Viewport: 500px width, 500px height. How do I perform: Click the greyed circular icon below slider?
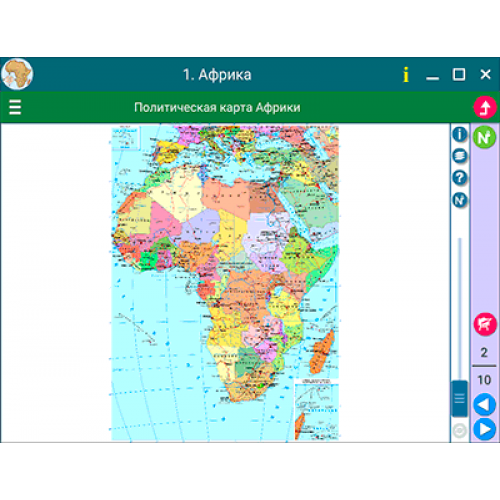(460, 431)
